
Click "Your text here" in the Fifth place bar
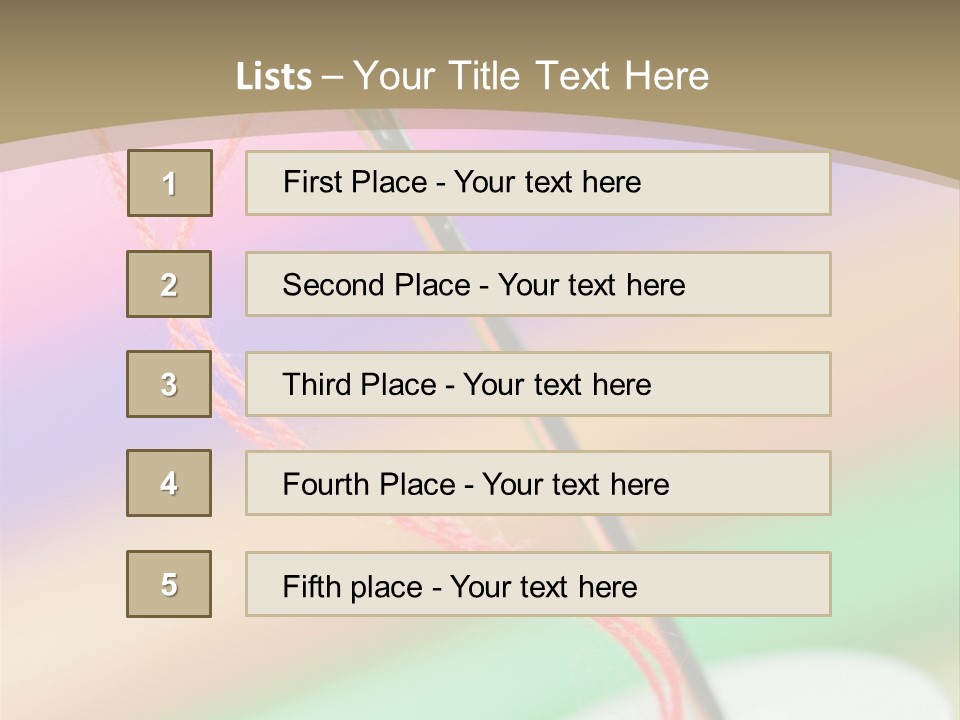tap(543, 586)
